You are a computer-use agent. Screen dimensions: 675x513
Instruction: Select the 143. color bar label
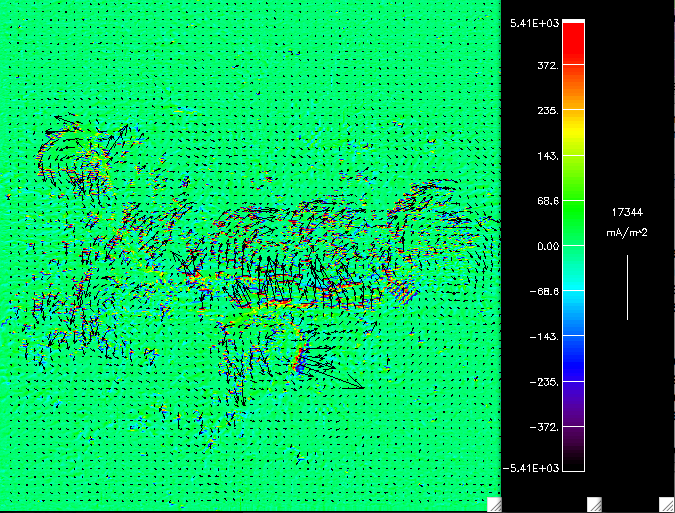click(x=548, y=156)
